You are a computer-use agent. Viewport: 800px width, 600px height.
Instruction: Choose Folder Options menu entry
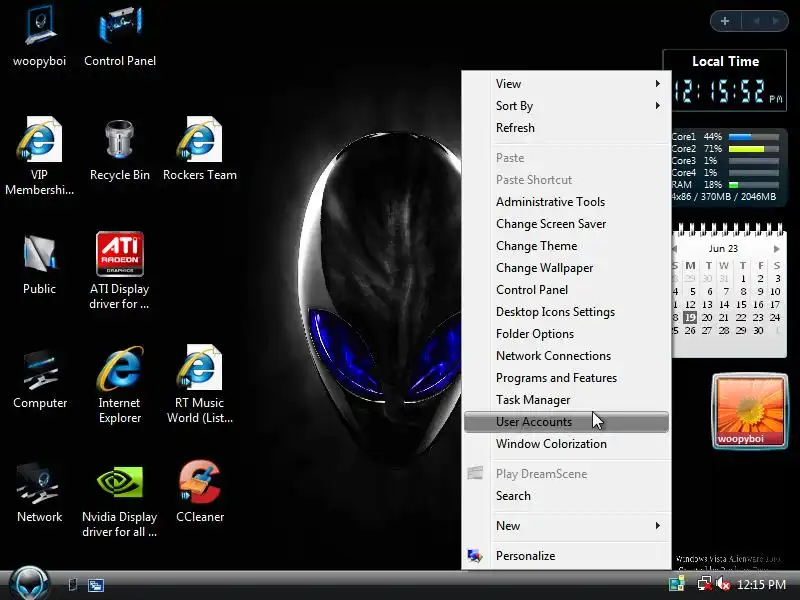[566, 333]
